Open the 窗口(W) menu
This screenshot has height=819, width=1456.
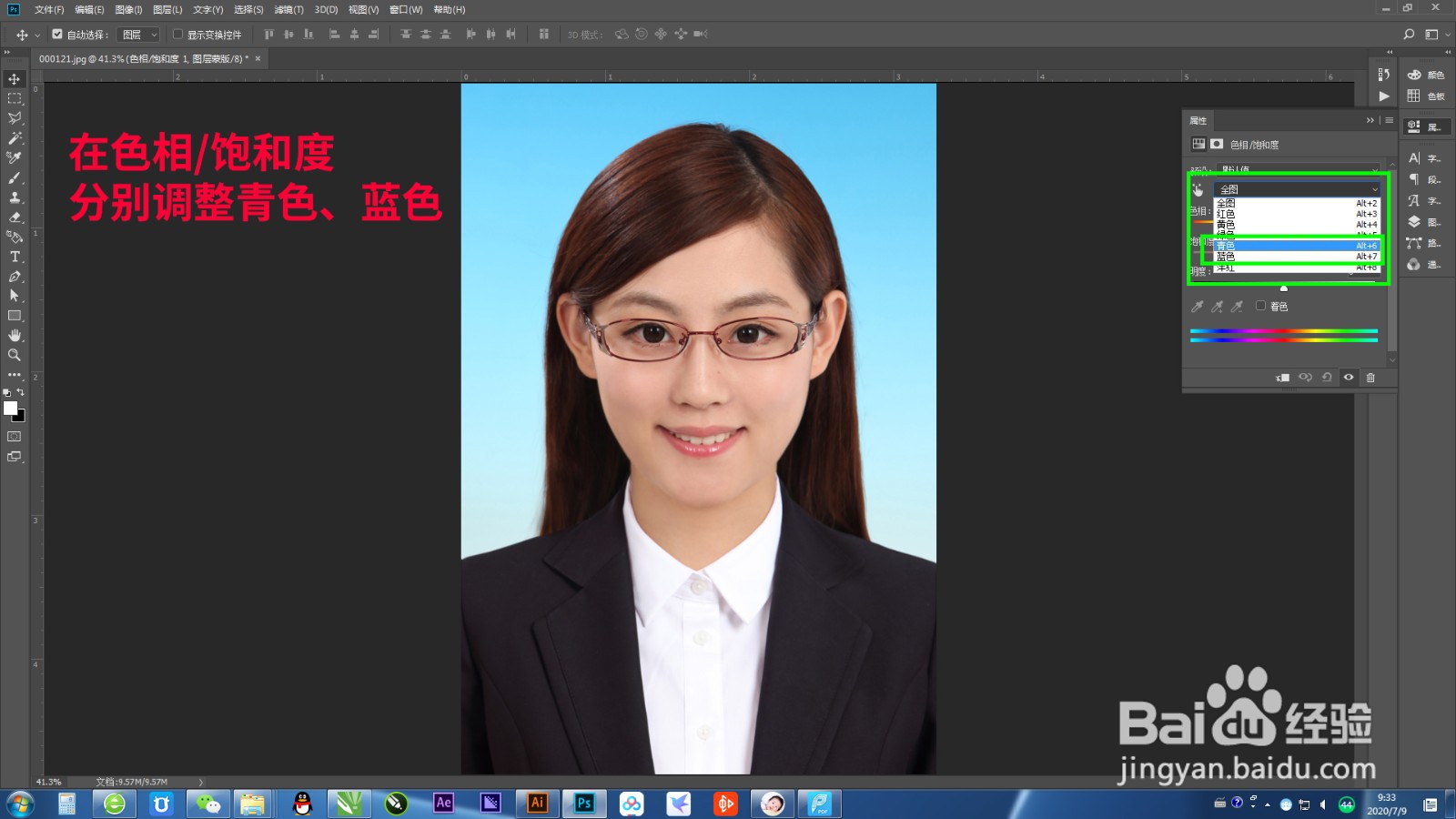(x=406, y=9)
